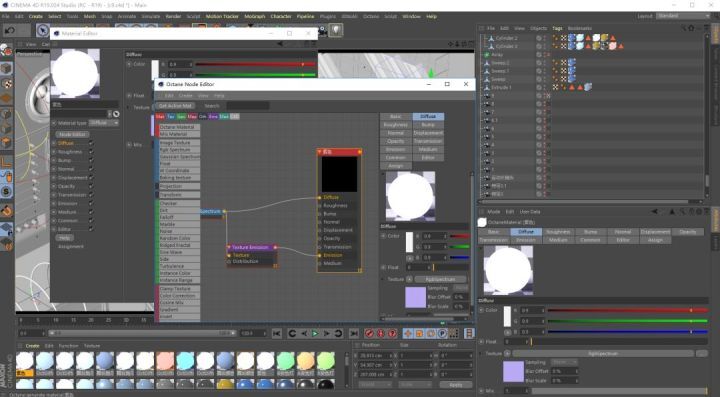Open the Layout dropdown in the menu bar
720x397 pixels.
tap(683, 16)
